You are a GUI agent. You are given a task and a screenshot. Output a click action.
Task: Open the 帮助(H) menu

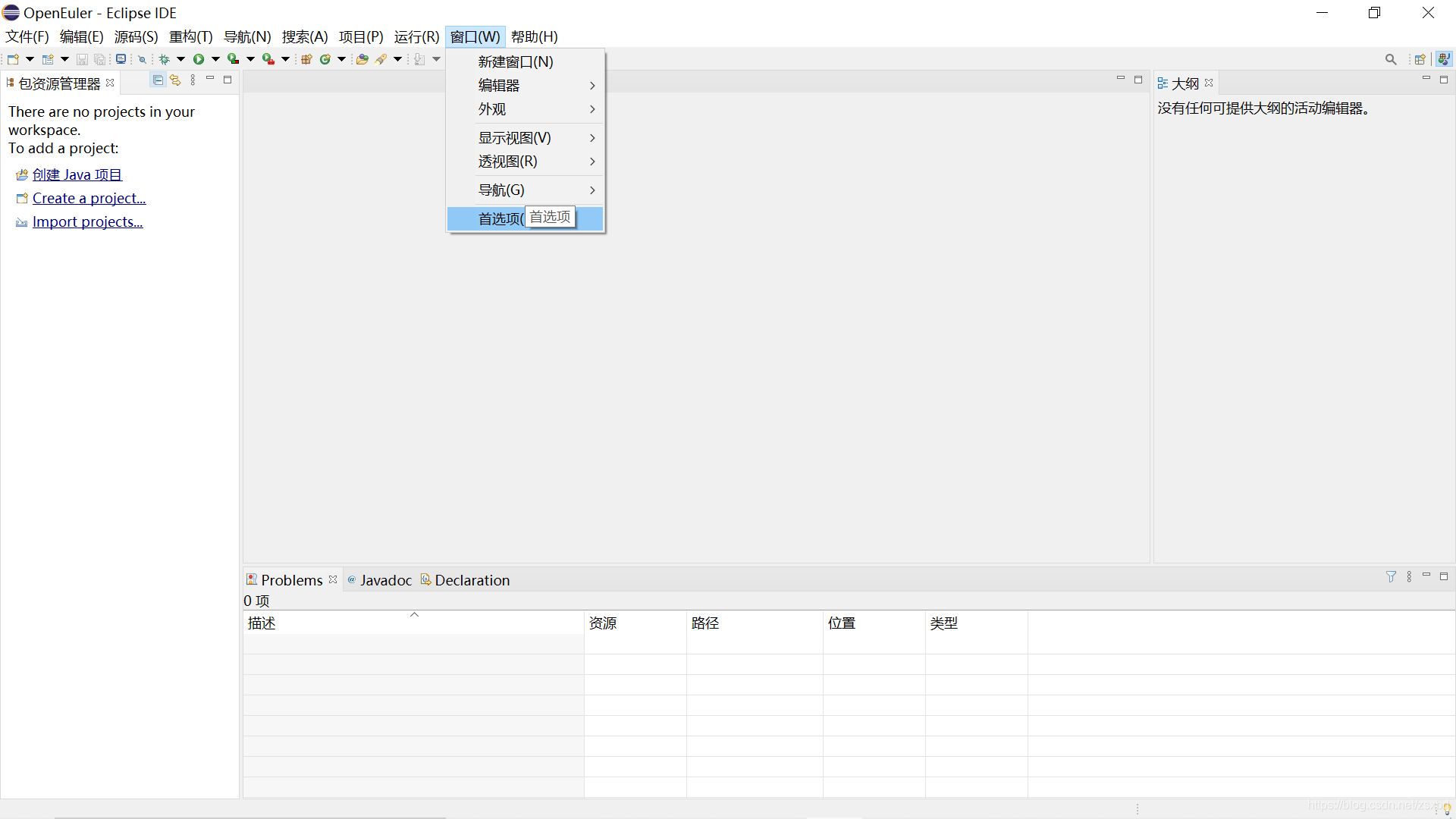[x=534, y=37]
